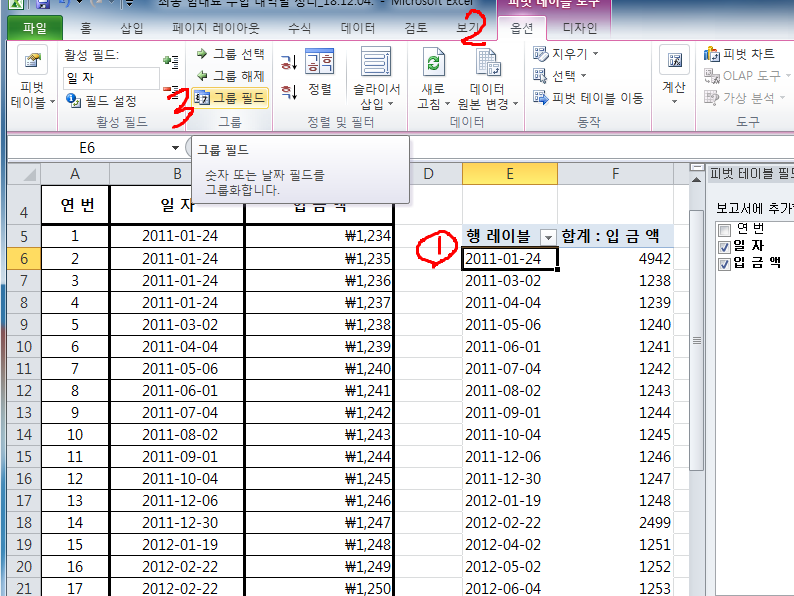Click the expand entire field icon

pyautogui.click(x=171, y=61)
